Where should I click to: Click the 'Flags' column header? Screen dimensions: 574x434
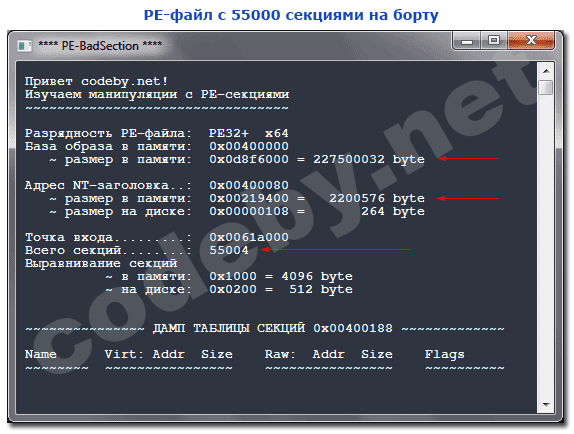coord(444,355)
